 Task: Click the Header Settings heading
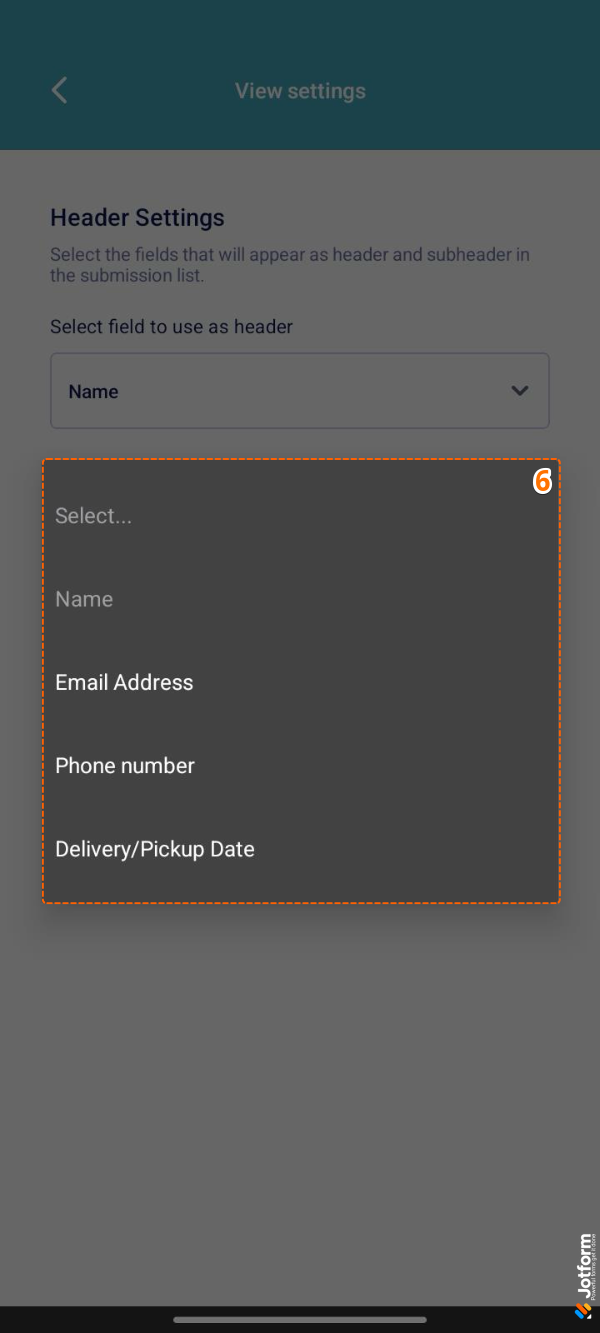137,217
